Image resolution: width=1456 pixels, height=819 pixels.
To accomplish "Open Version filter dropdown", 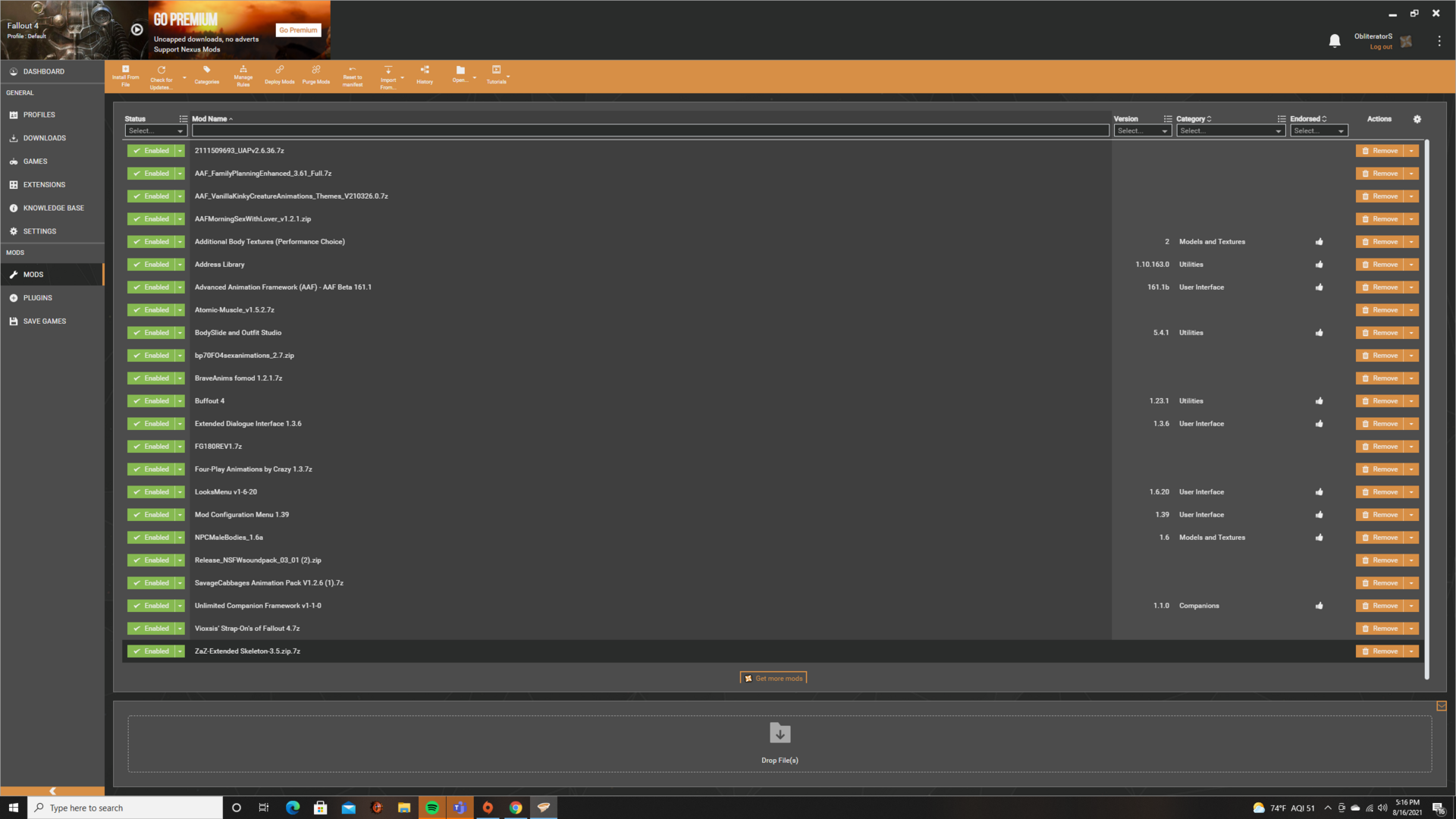I will point(1142,130).
